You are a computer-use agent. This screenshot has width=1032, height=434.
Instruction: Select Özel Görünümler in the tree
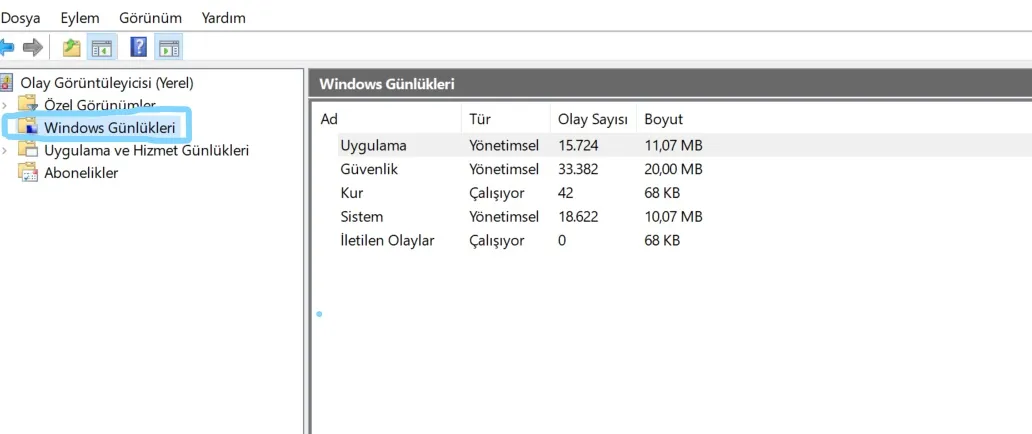[x=100, y=105]
